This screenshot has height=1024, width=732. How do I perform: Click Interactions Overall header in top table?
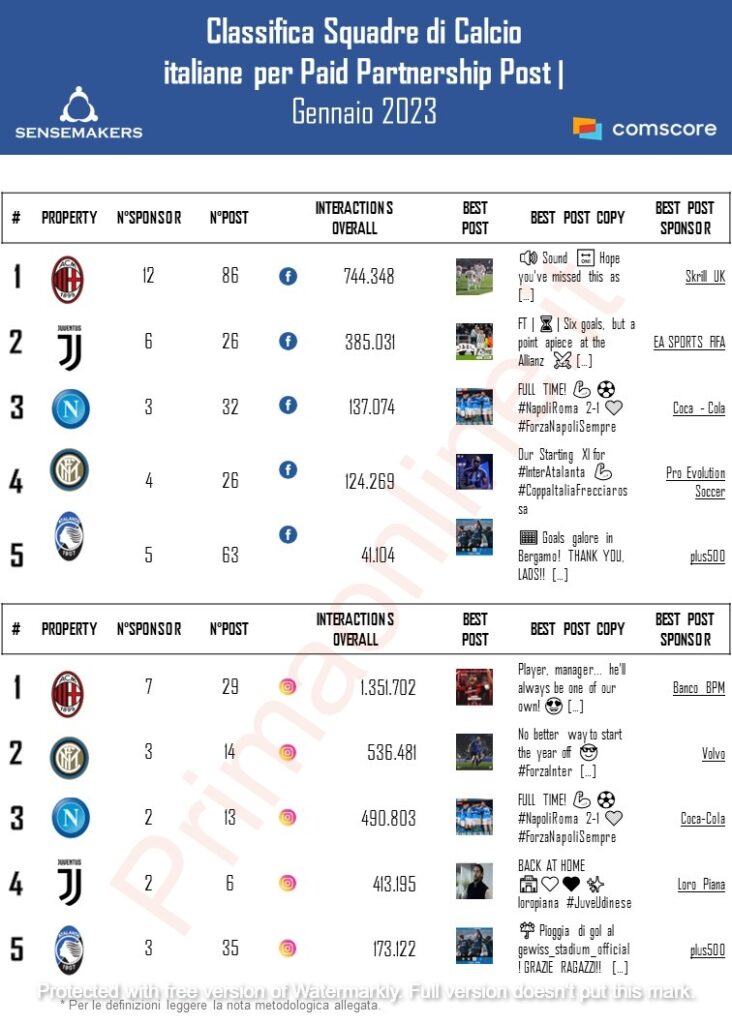click(355, 217)
